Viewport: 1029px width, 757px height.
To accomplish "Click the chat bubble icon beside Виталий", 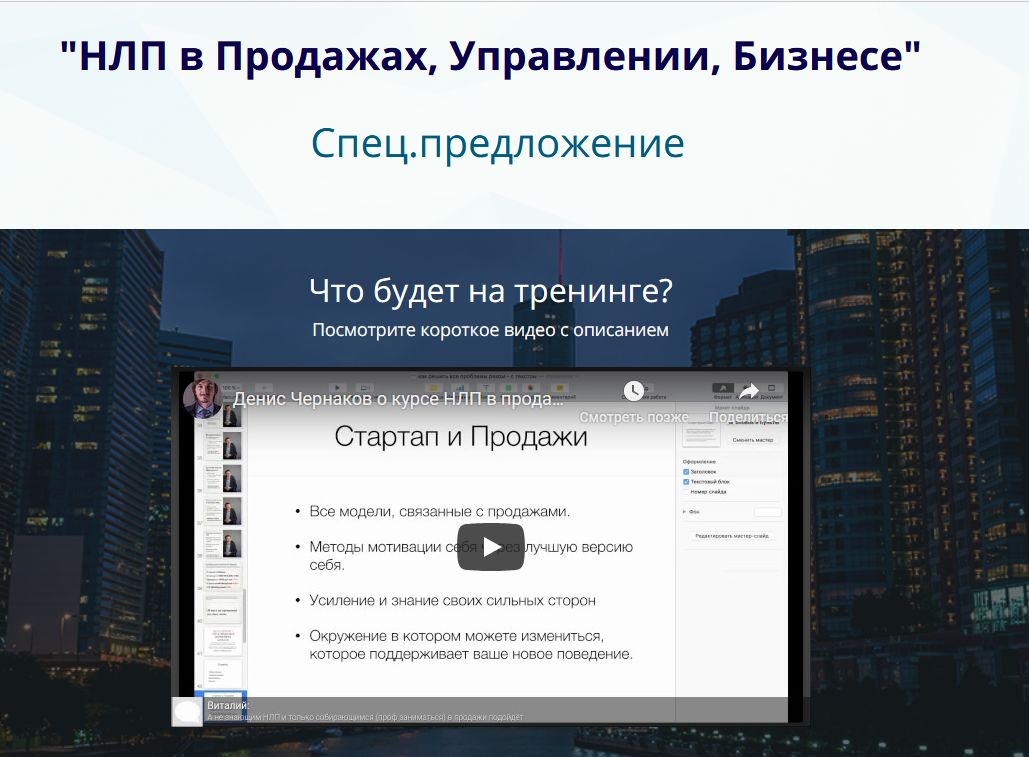I will tap(187, 711).
